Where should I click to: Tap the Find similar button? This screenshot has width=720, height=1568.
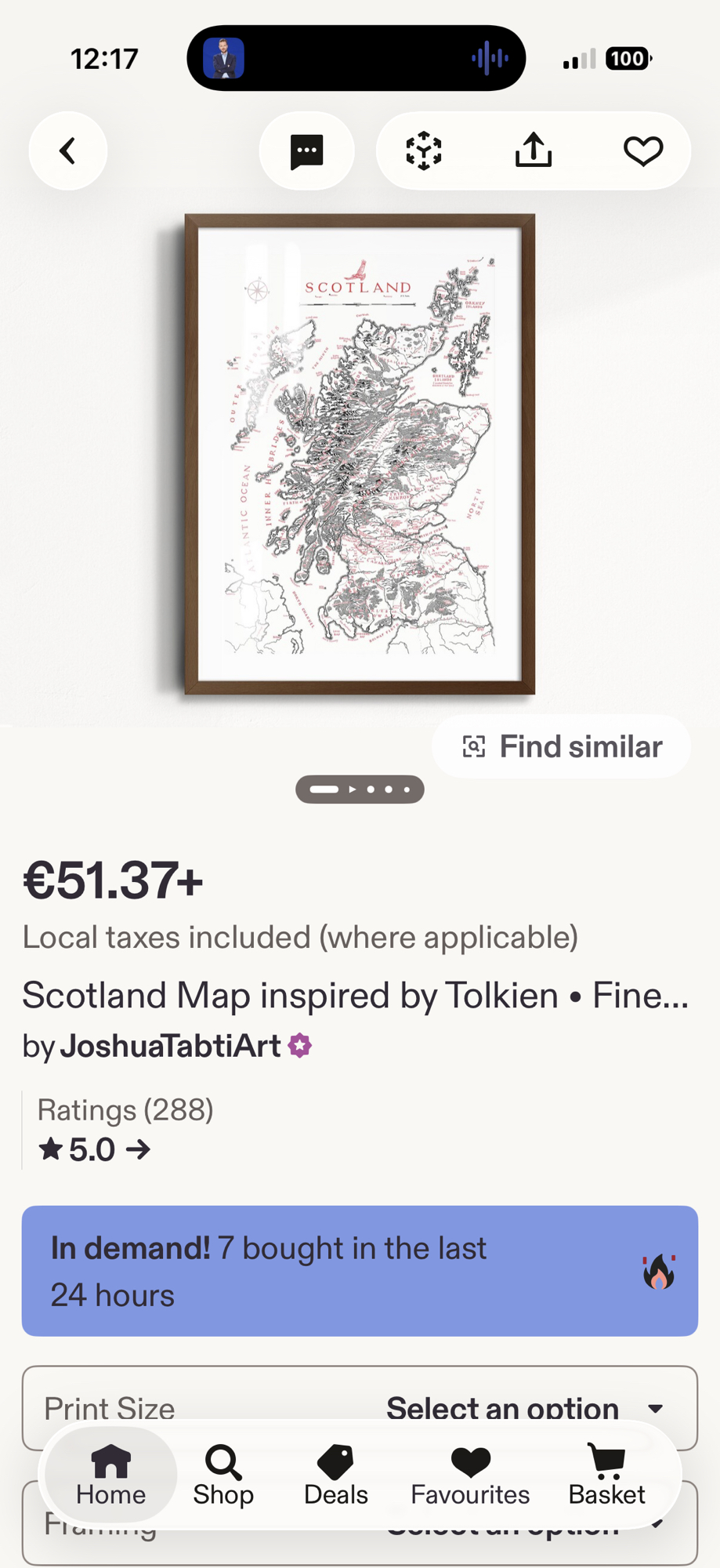561,746
